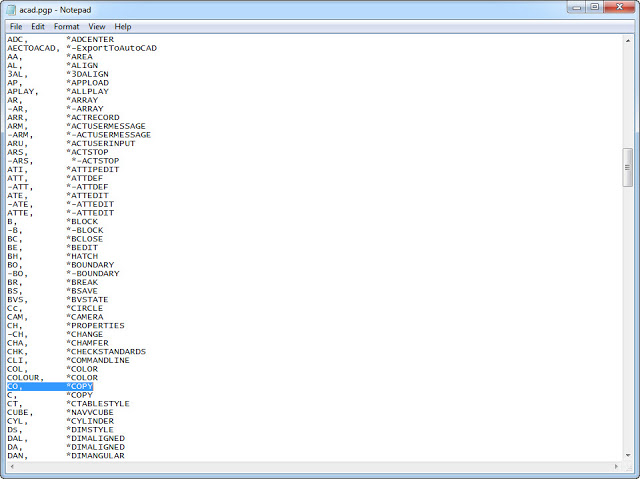This screenshot has height=479, width=640.
Task: Close the acad.pgp Notepad window
Action: tap(620, 7)
